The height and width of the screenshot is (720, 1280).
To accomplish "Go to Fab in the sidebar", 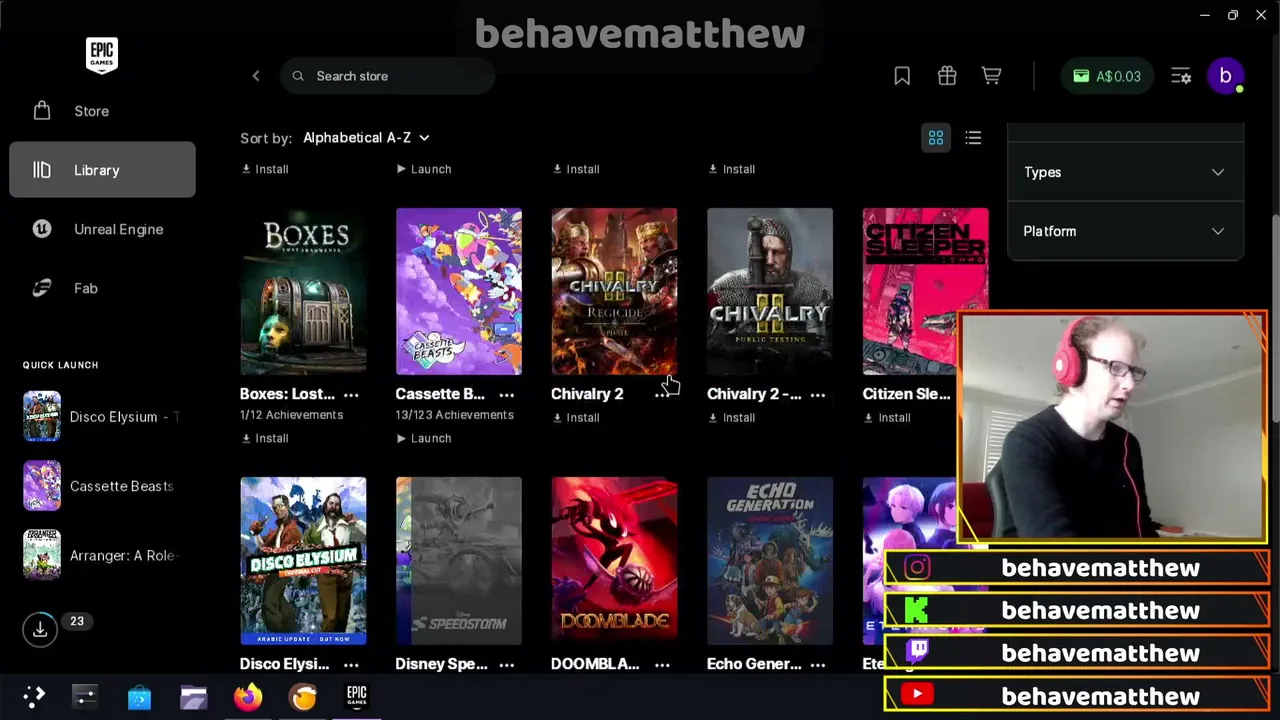I will (102, 288).
